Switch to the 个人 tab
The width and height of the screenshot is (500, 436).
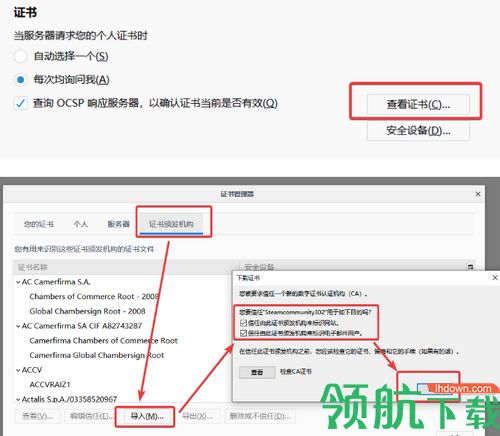(80, 224)
